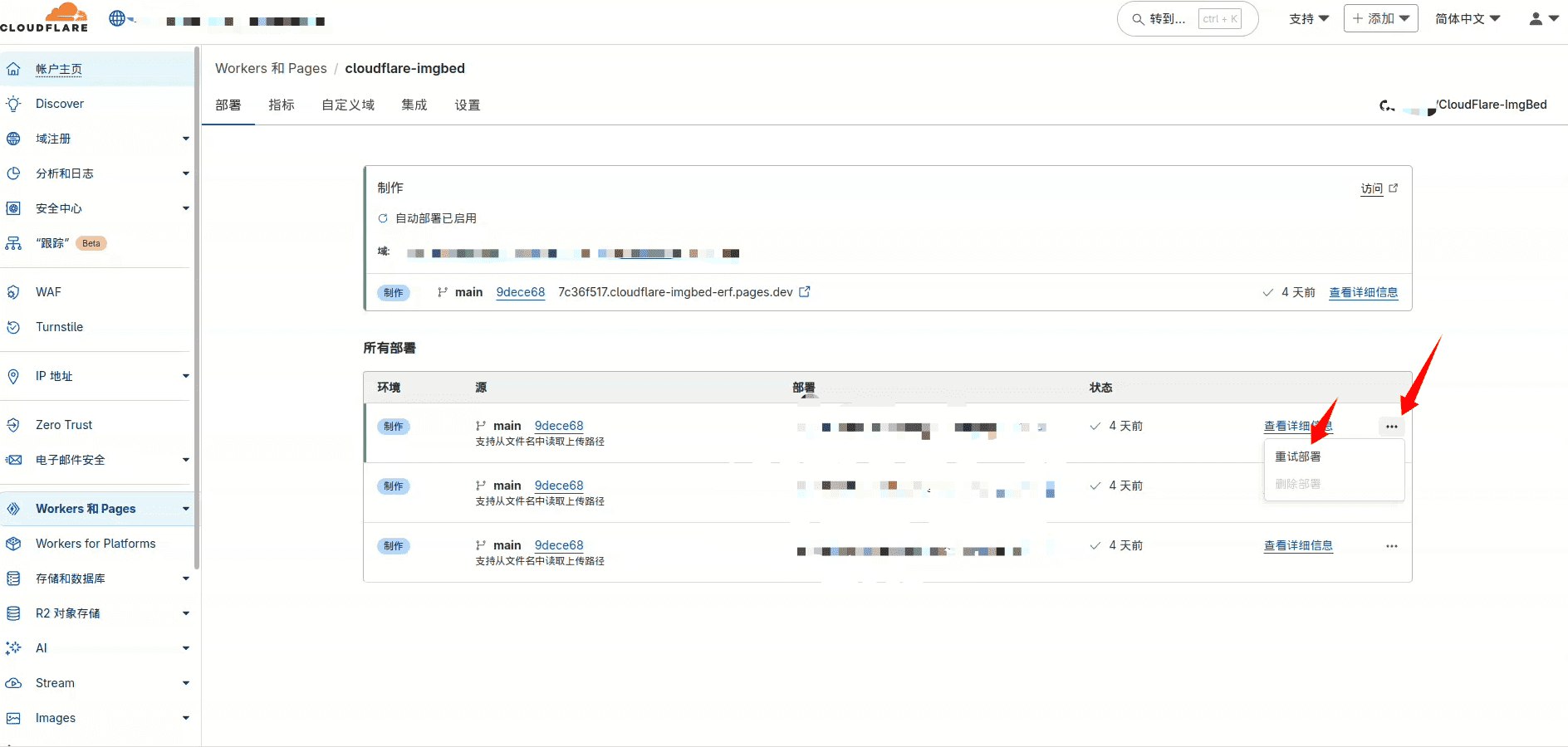
Task: Expand 分析和日志 sidebar section
Action: tap(186, 173)
